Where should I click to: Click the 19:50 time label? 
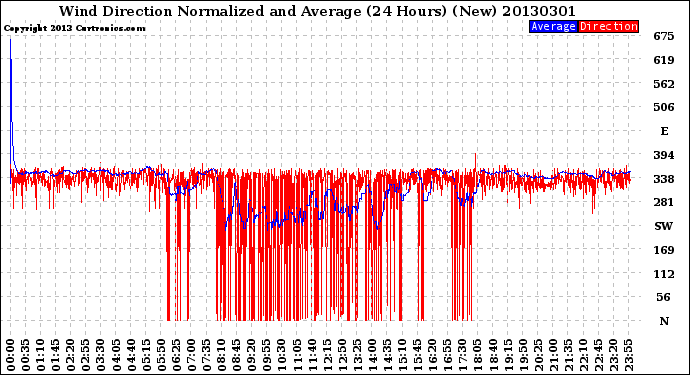(523, 355)
